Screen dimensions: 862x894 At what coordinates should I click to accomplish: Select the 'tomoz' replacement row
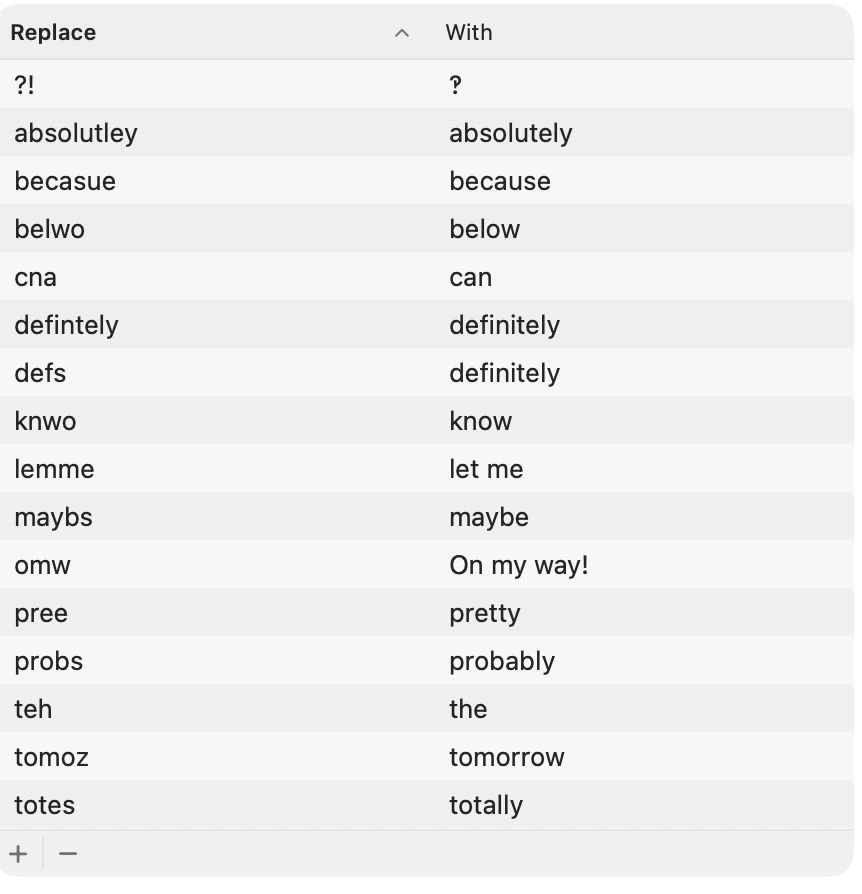tap(200, 756)
